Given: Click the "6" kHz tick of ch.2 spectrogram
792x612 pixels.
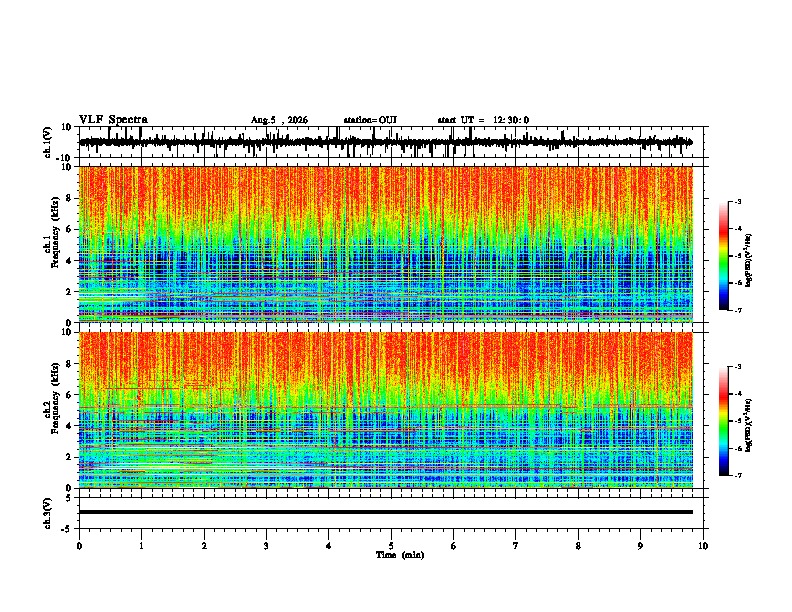Looking at the screenshot, I should click(69, 395).
